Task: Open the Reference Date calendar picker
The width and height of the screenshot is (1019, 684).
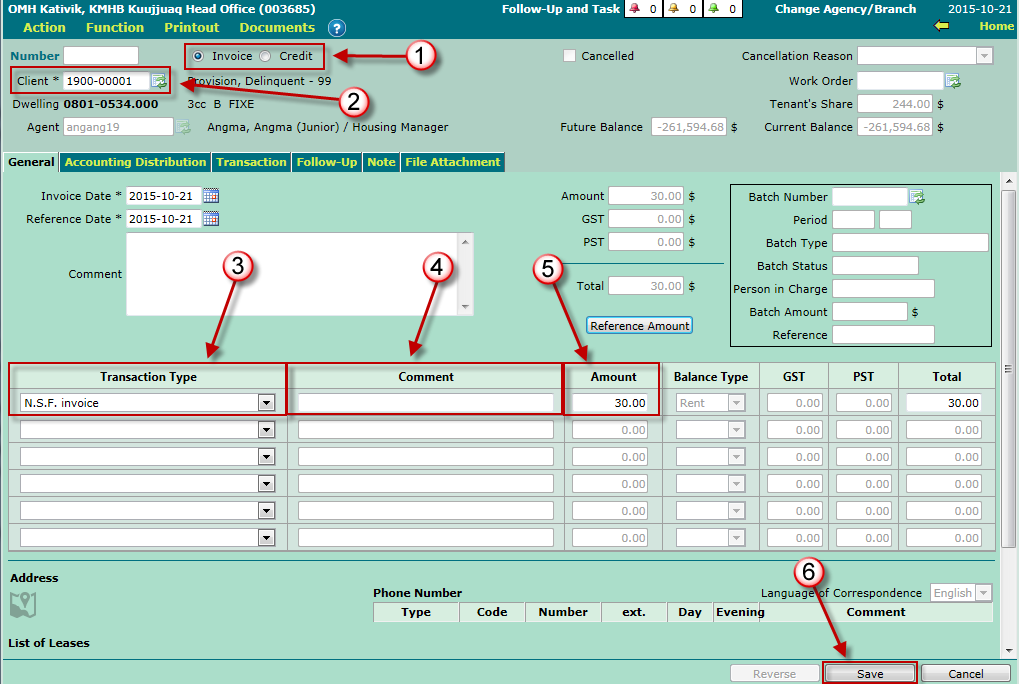Action: click(x=210, y=219)
